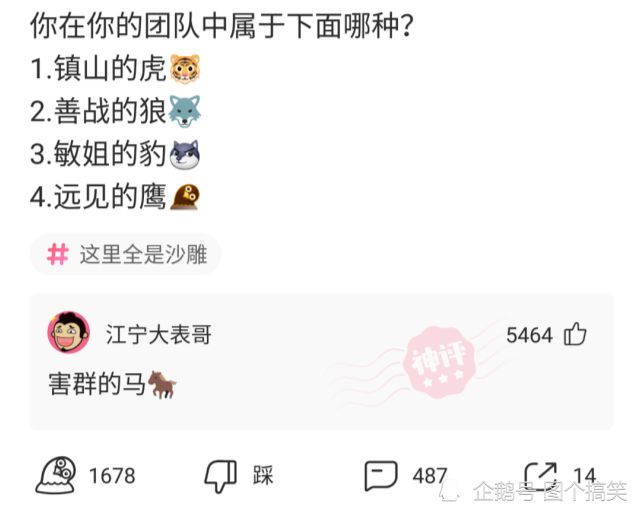The width and height of the screenshot is (641, 513).
Task: Open the 这里全是沙雕 hashtag topic
Action: point(126,254)
